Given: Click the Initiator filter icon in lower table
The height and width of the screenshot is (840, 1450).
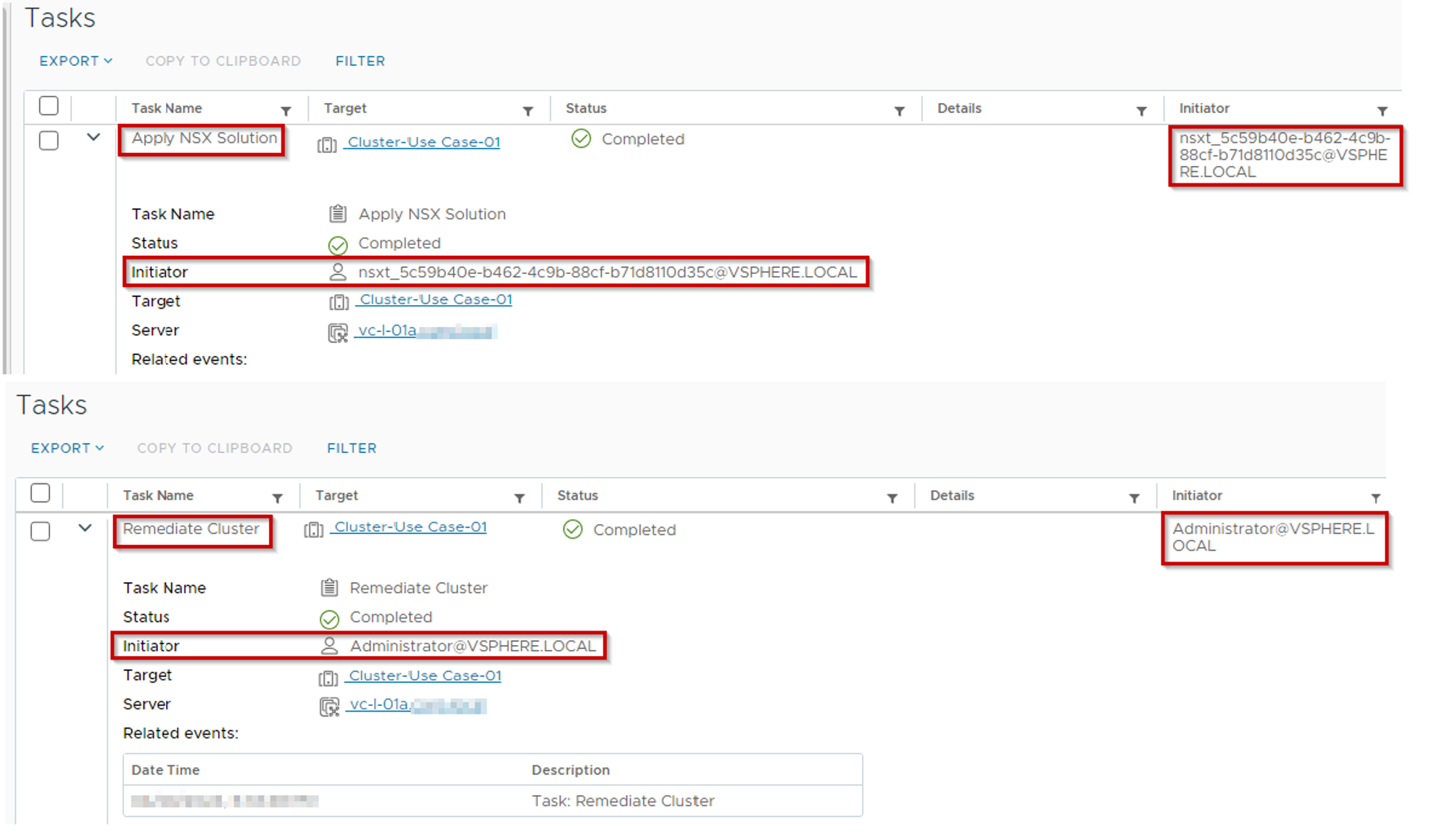Looking at the screenshot, I should click(x=1375, y=498).
